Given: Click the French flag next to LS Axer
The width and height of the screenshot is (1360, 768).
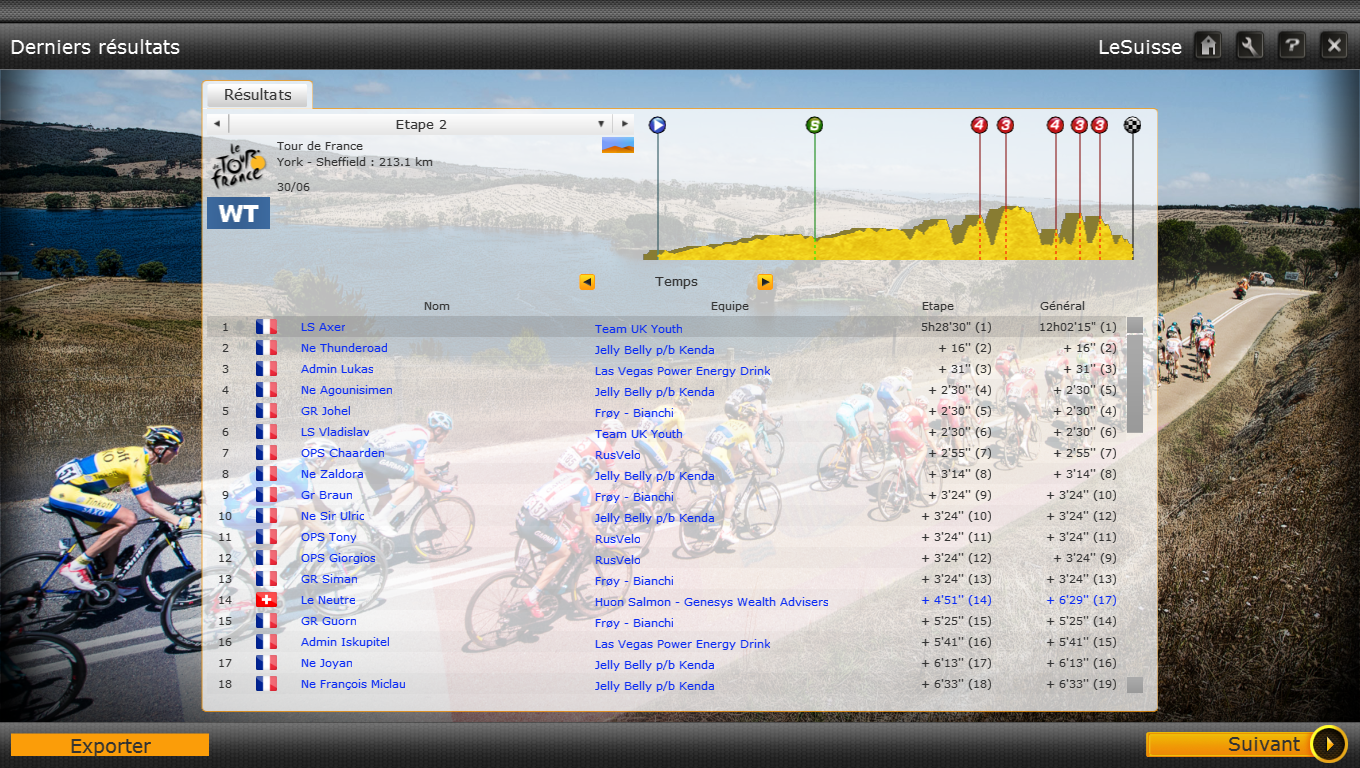Looking at the screenshot, I should (x=266, y=327).
